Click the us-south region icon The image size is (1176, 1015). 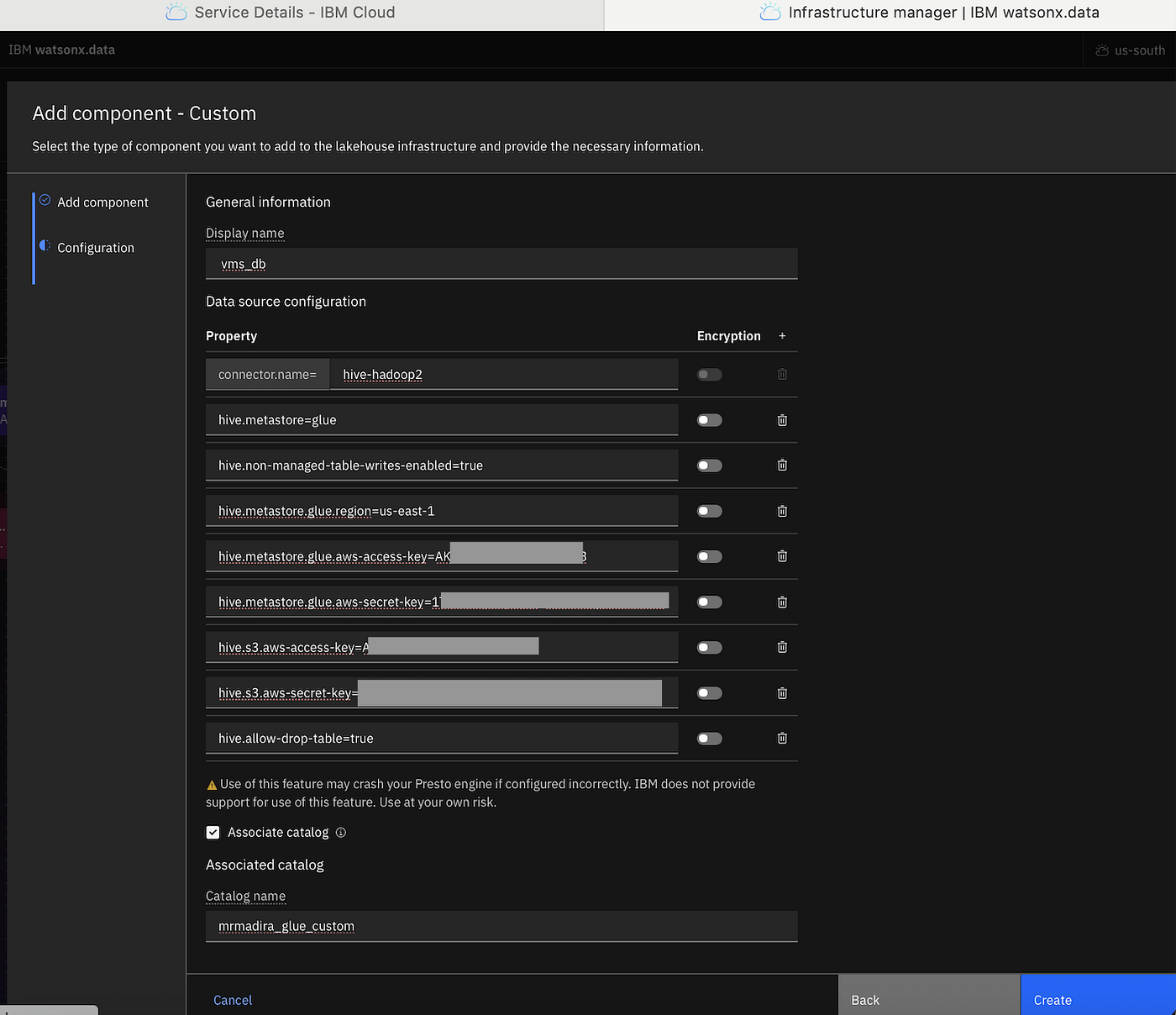[x=1102, y=50]
